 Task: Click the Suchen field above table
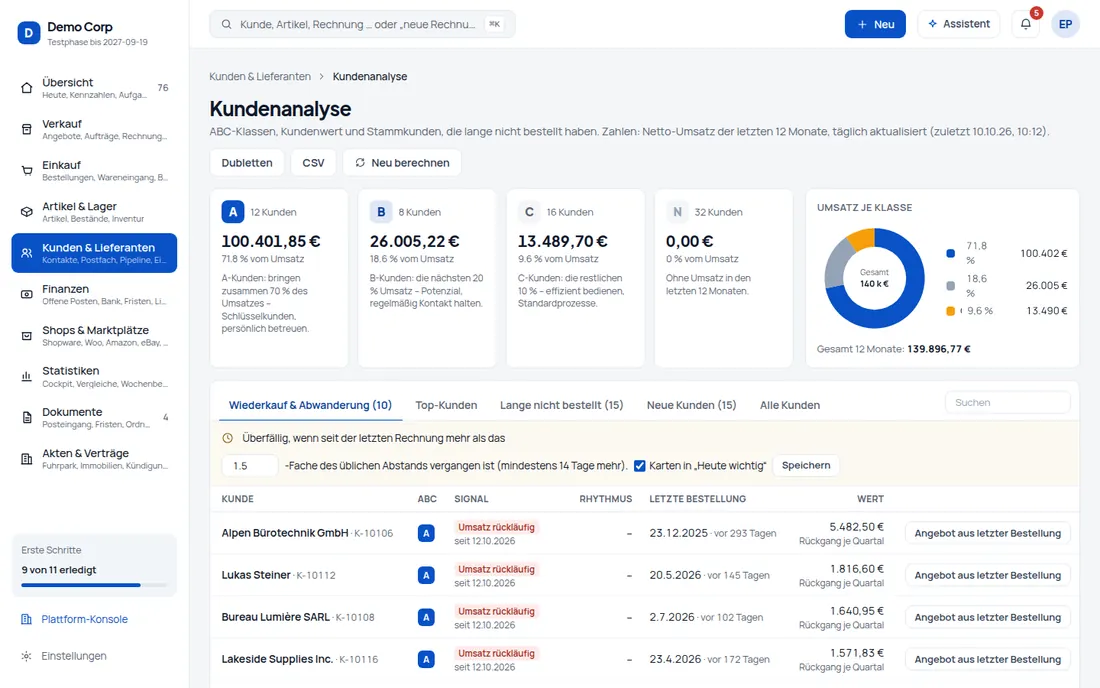(x=1007, y=403)
